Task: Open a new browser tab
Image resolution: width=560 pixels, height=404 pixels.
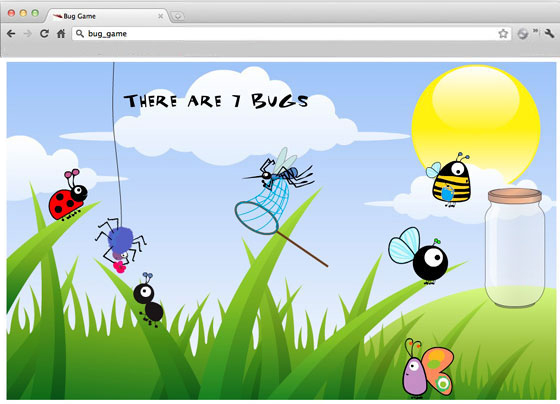Action: (178, 16)
